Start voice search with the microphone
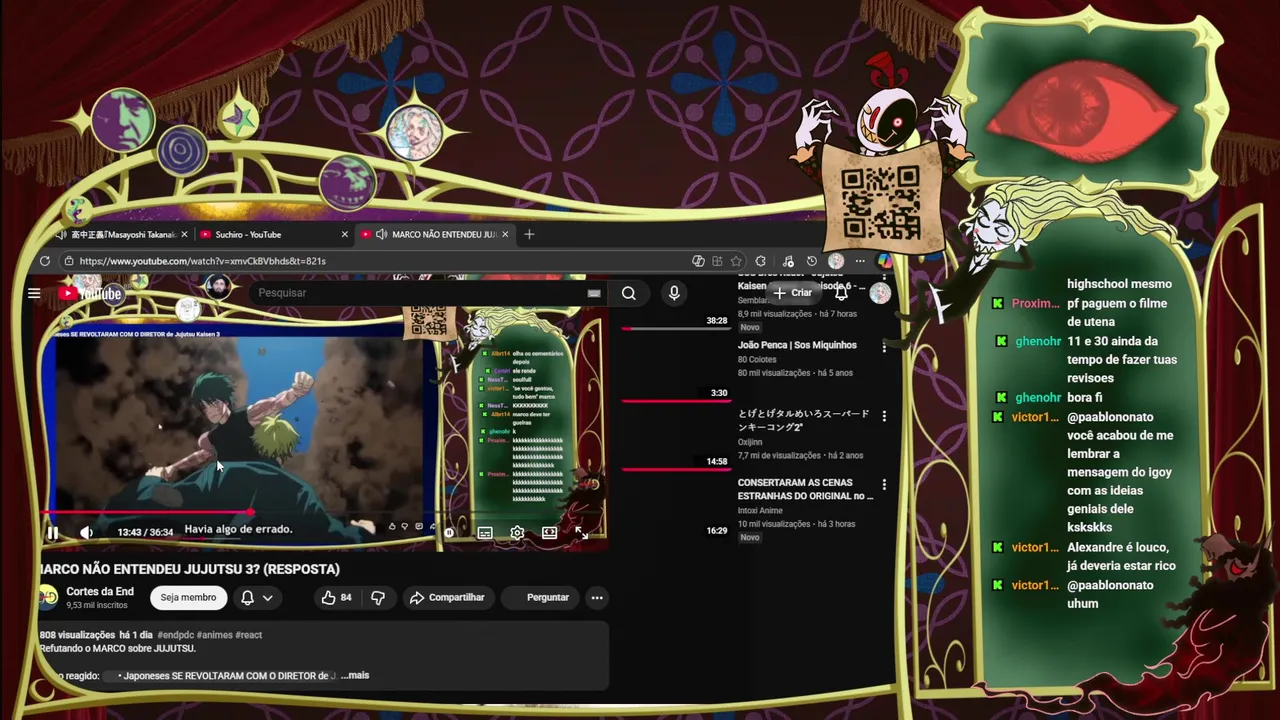1280x720 pixels. tap(674, 293)
